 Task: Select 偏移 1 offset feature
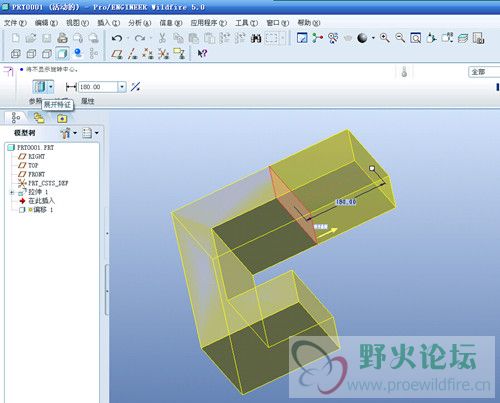point(36,210)
